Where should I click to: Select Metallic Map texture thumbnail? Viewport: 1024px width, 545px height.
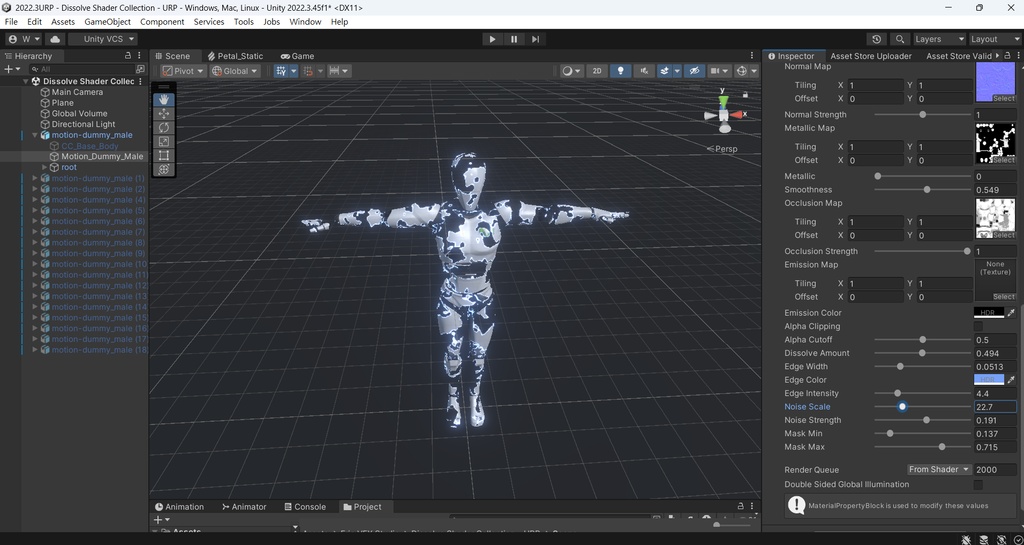click(x=995, y=144)
